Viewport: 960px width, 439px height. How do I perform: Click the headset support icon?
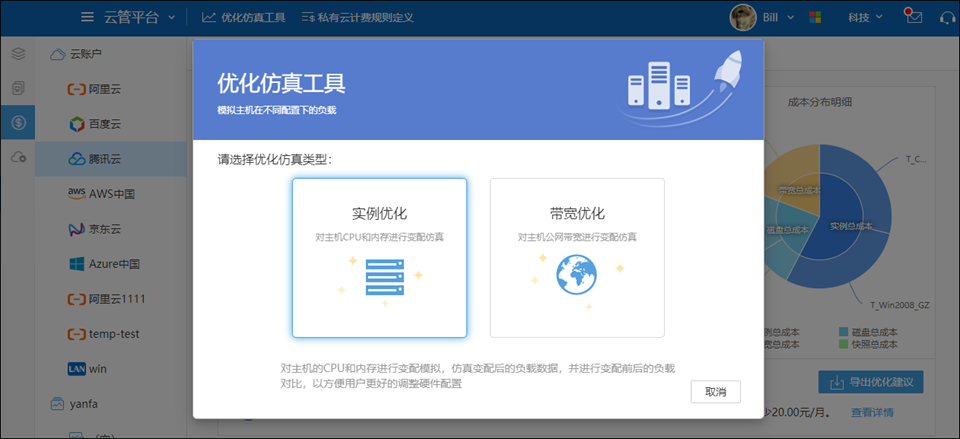click(x=947, y=17)
